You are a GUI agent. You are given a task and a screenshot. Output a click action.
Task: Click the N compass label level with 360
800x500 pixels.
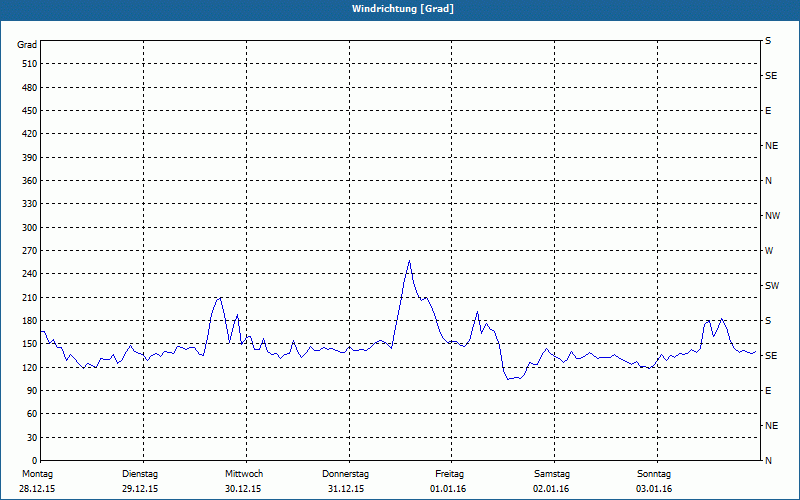pyautogui.click(x=768, y=181)
